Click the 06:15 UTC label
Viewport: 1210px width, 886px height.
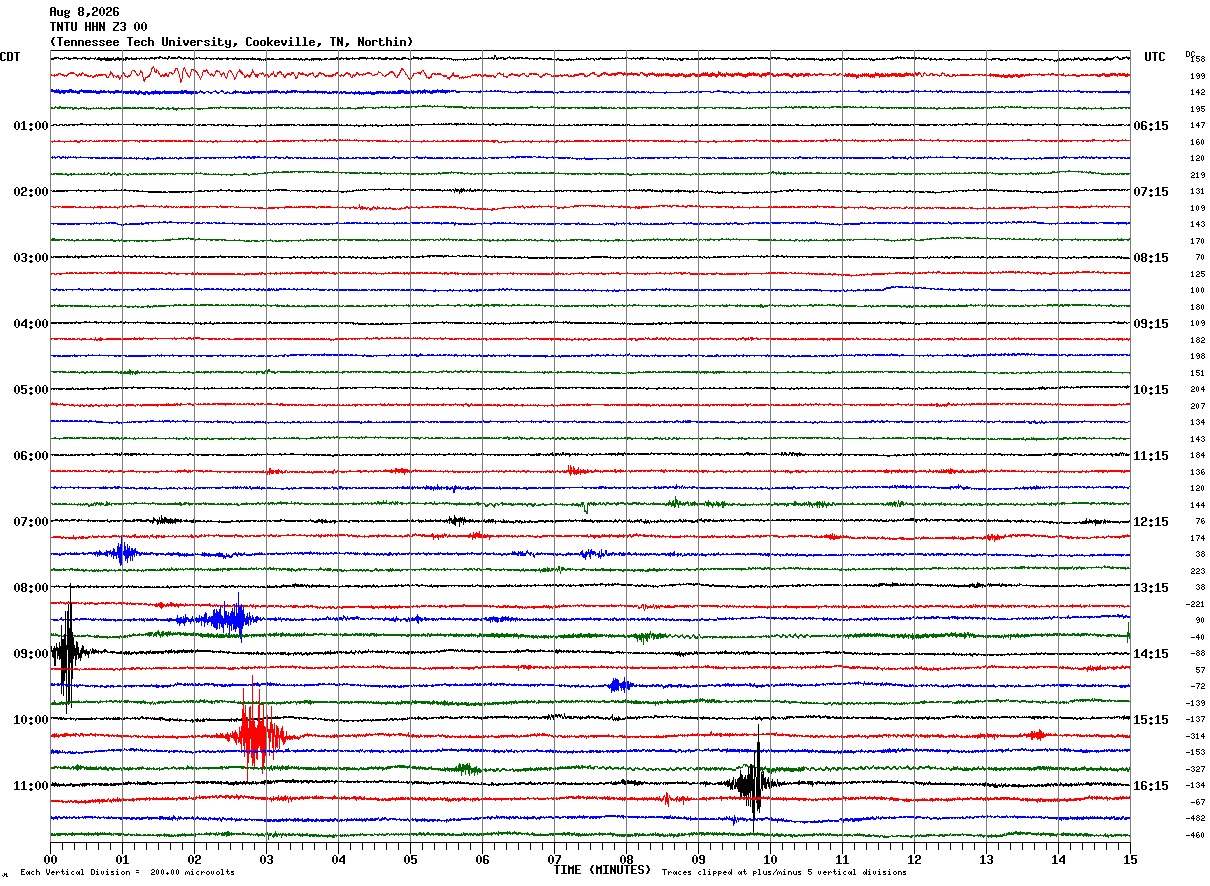(x=1150, y=126)
